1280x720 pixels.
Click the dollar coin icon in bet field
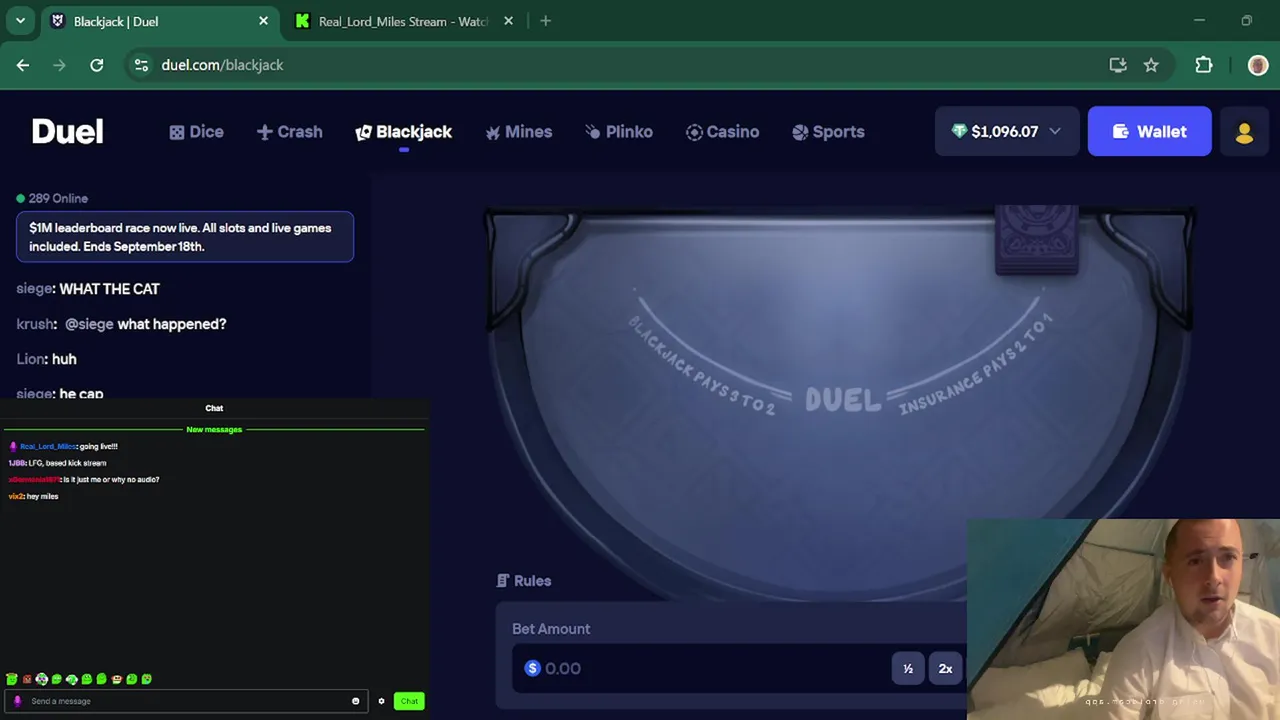(532, 668)
